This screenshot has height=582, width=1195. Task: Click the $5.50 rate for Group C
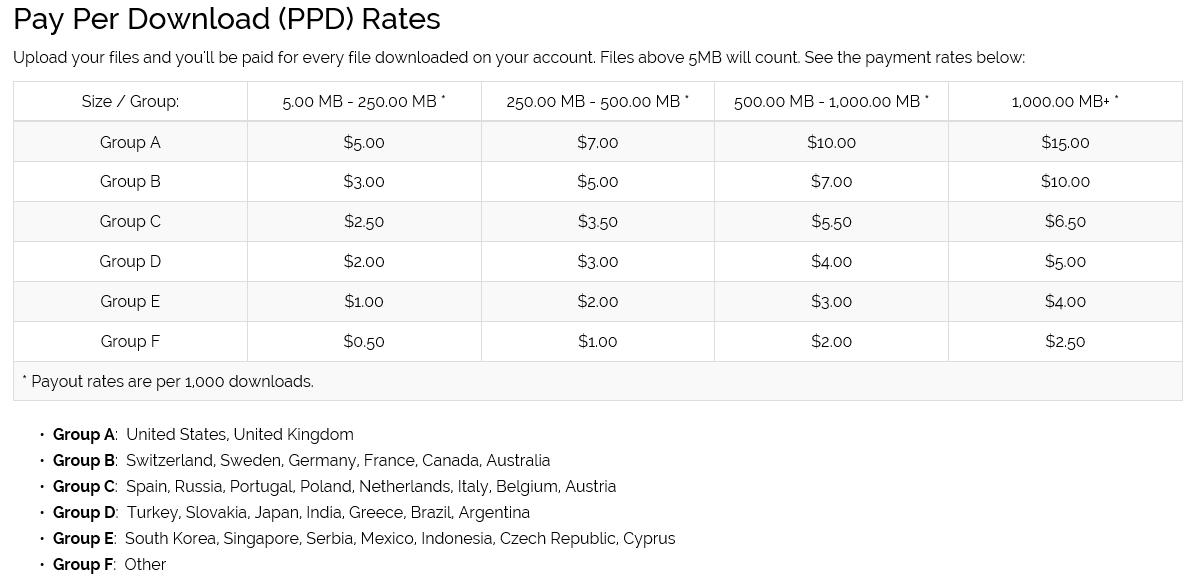(831, 222)
